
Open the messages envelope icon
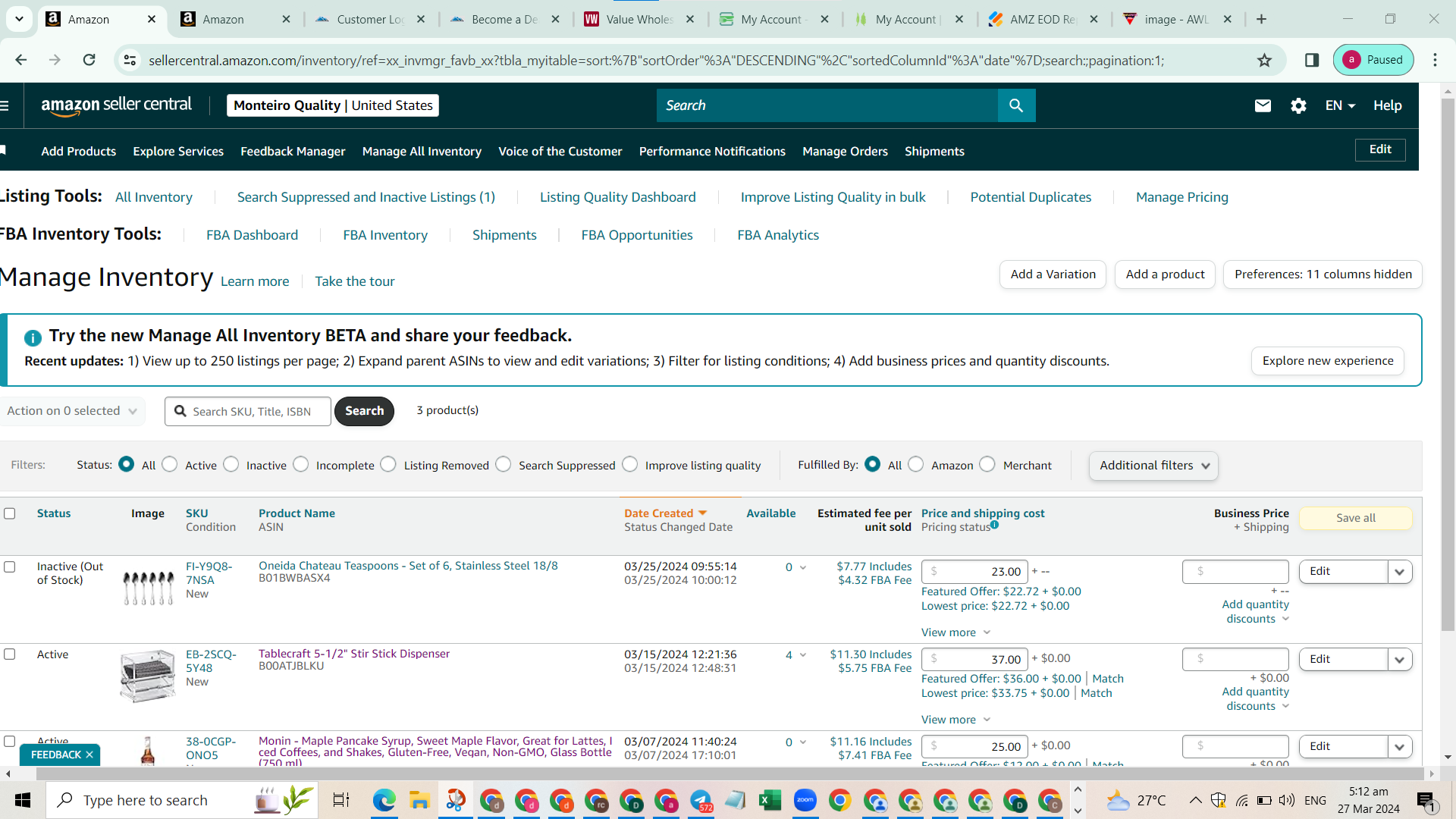point(1263,105)
